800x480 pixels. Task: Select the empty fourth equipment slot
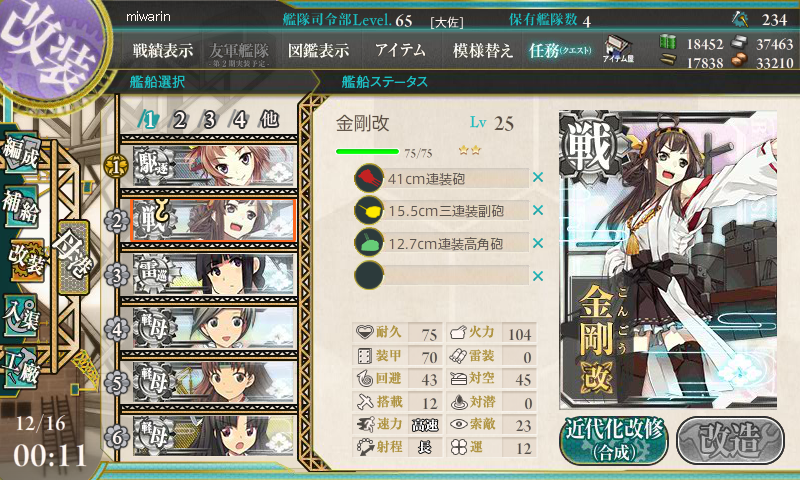[442, 275]
